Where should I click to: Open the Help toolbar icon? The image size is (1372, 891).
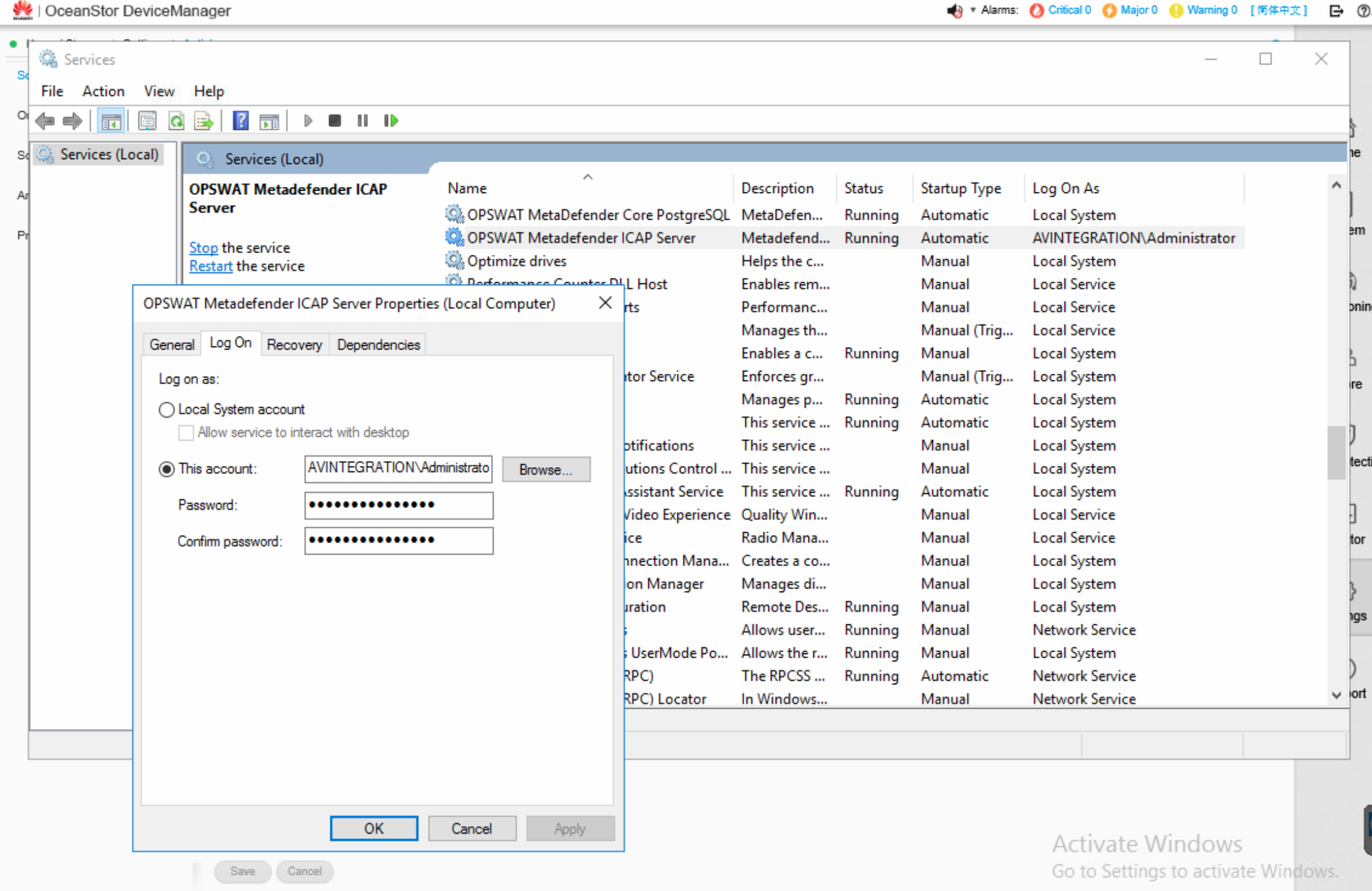pos(241,121)
